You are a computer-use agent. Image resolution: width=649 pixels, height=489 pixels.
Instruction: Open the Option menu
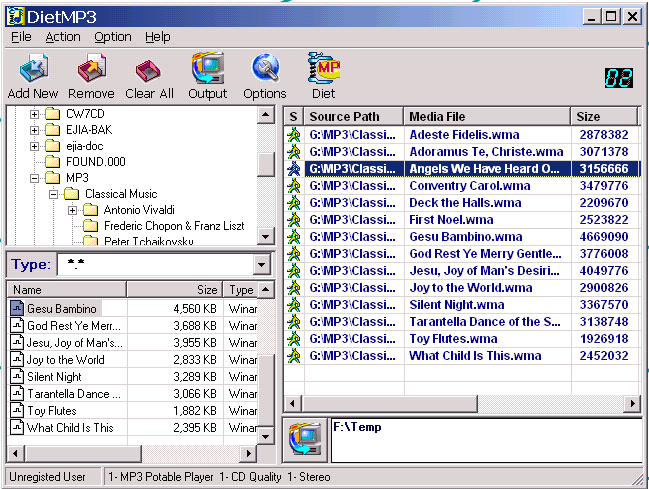113,37
